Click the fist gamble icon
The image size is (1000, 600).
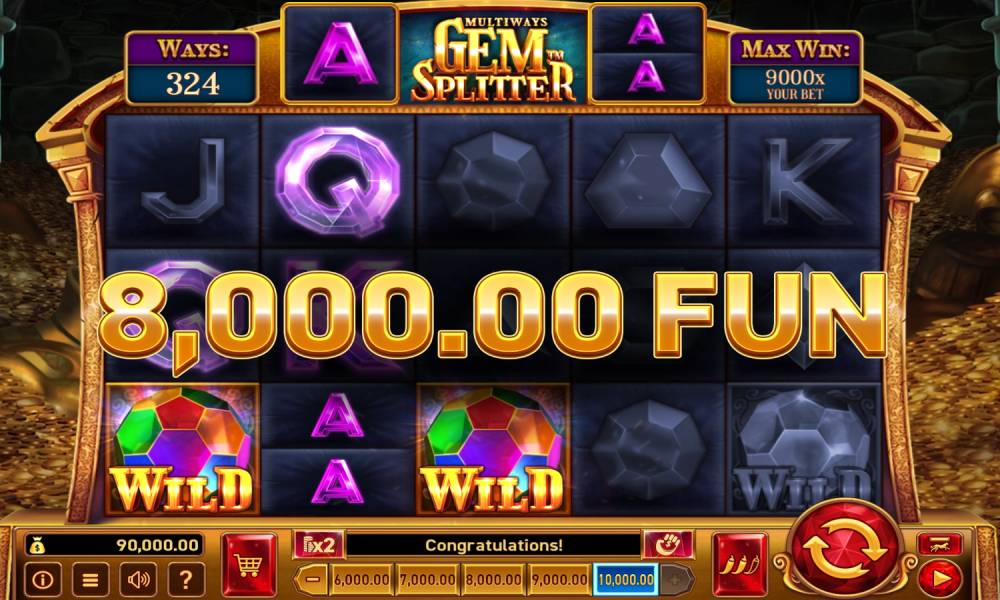(x=668, y=545)
